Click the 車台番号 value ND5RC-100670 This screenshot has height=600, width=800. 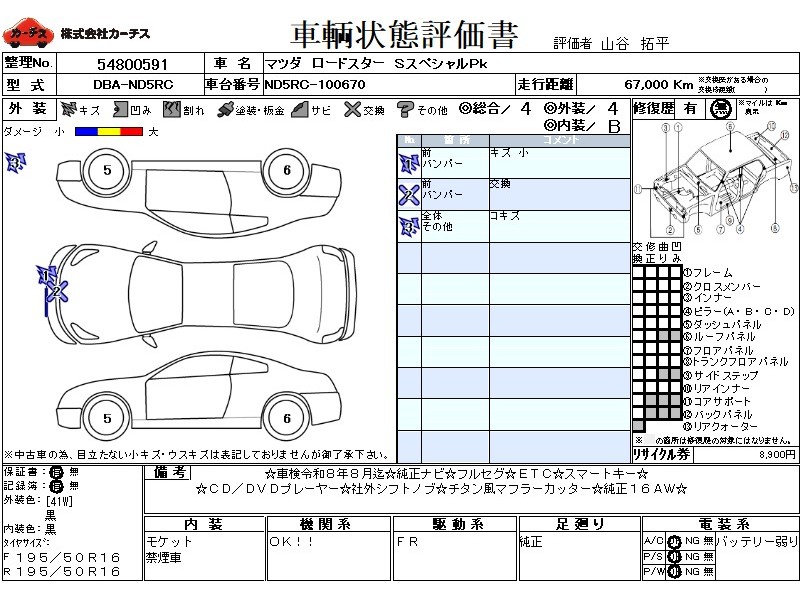315,85
